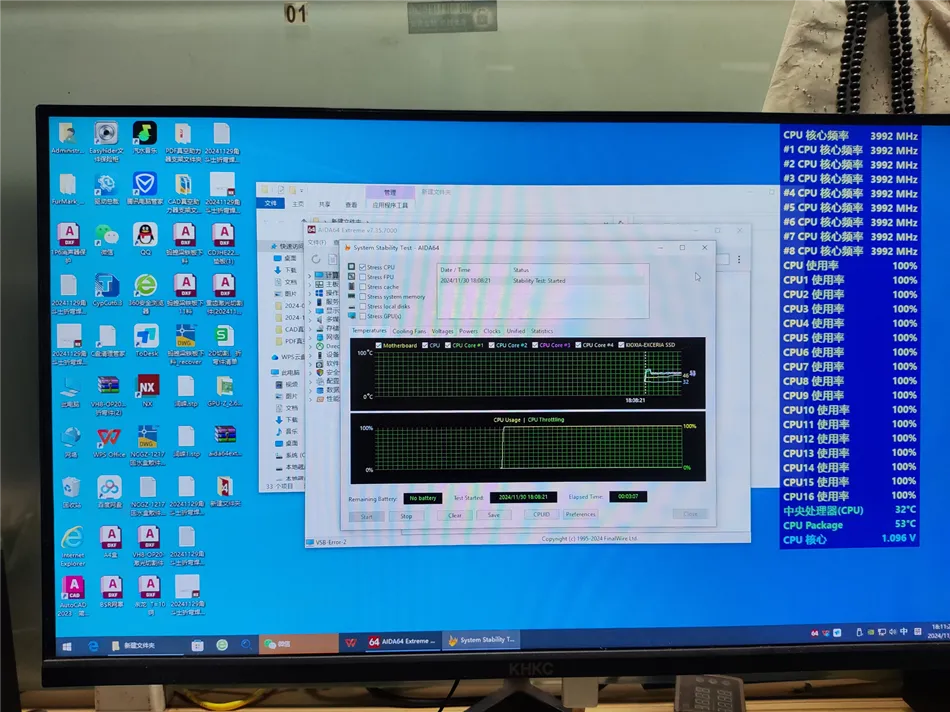Switch to the Cooling Fans tab
This screenshot has height=712, width=950.
pos(409,331)
